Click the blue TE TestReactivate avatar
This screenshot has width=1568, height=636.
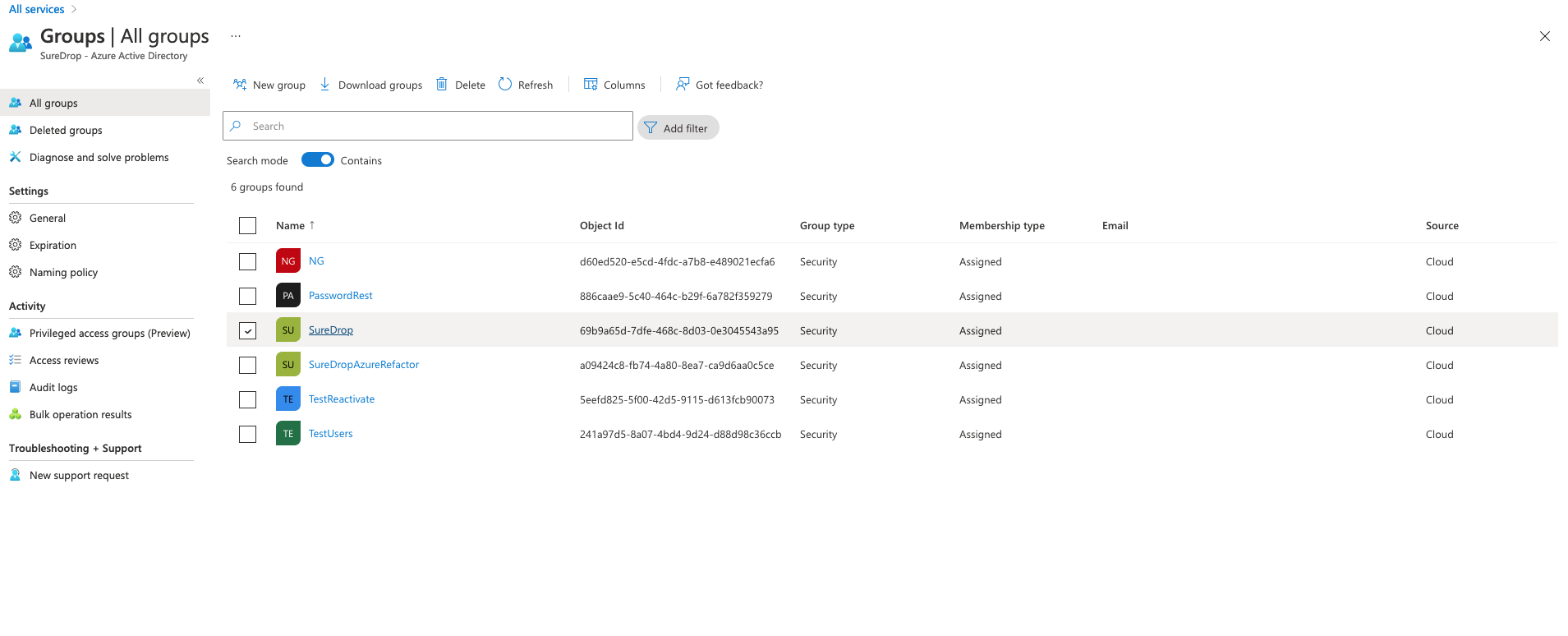288,399
